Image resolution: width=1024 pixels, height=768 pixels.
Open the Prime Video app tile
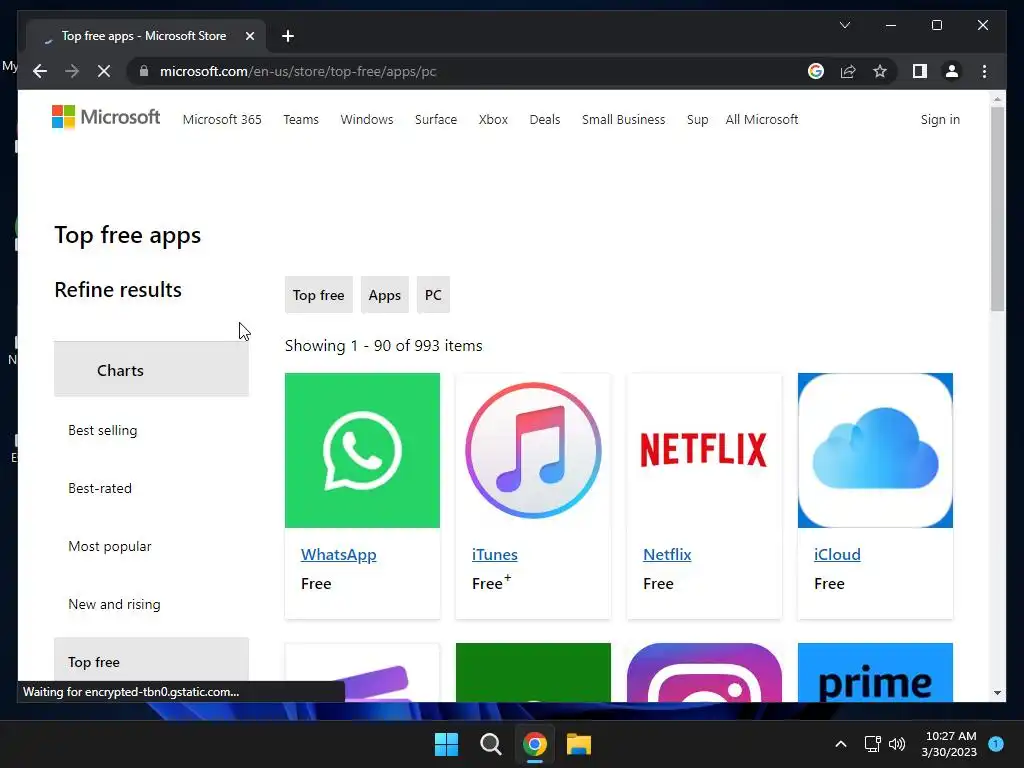(875, 673)
